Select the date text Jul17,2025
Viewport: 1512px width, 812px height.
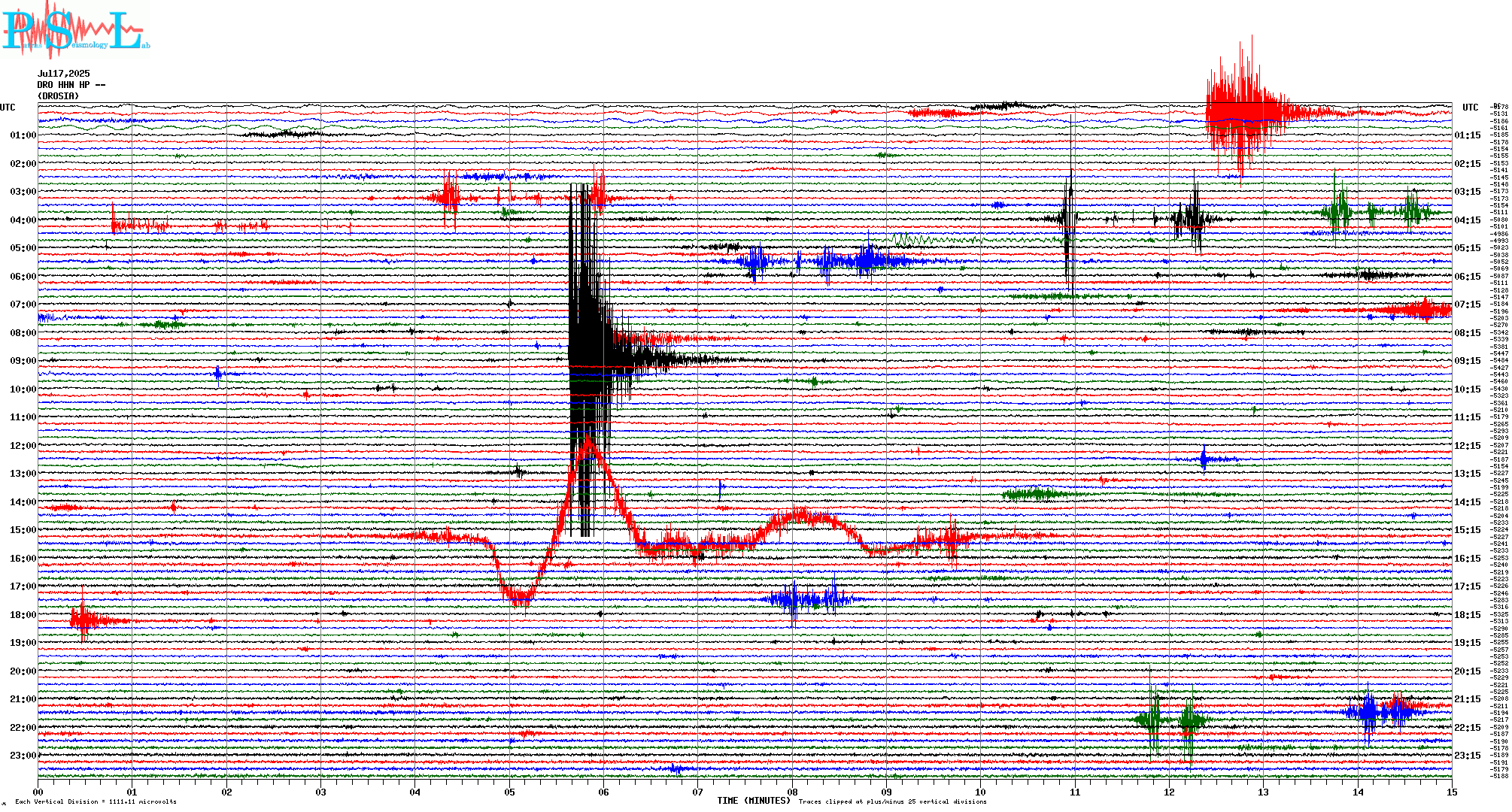[64, 74]
